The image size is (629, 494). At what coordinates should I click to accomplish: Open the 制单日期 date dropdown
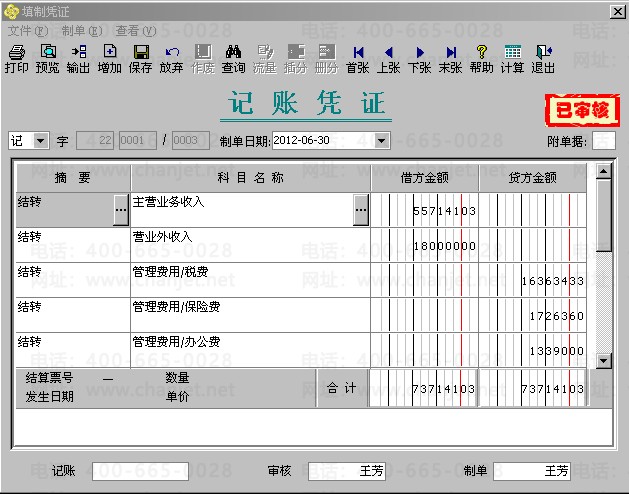coord(381,141)
